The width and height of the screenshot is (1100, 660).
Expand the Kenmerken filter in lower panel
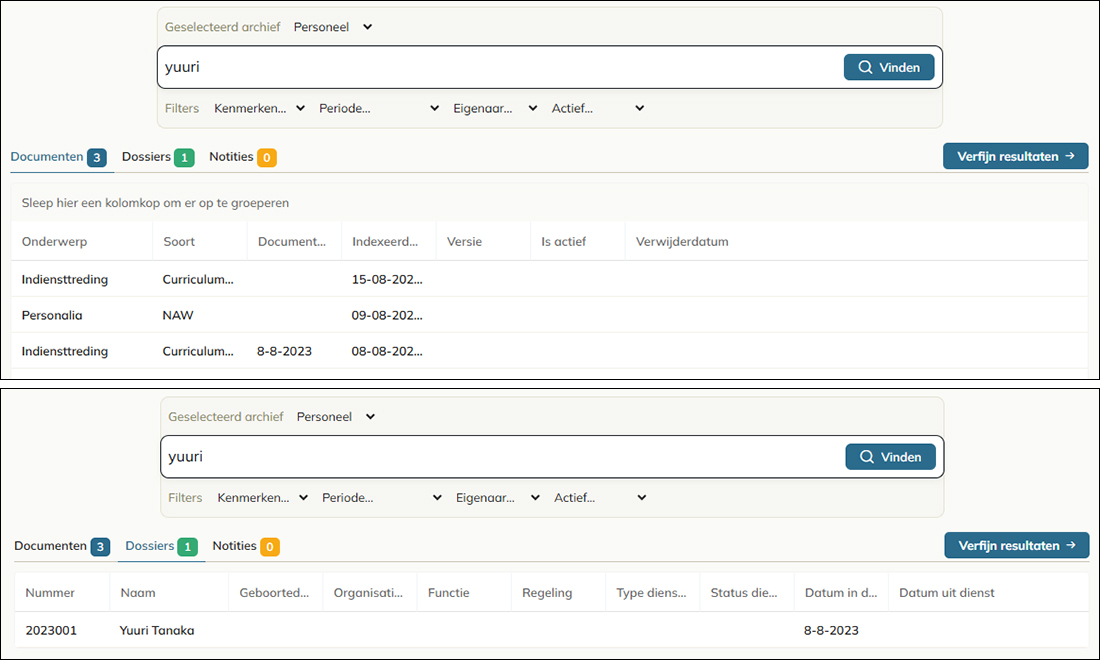262,497
